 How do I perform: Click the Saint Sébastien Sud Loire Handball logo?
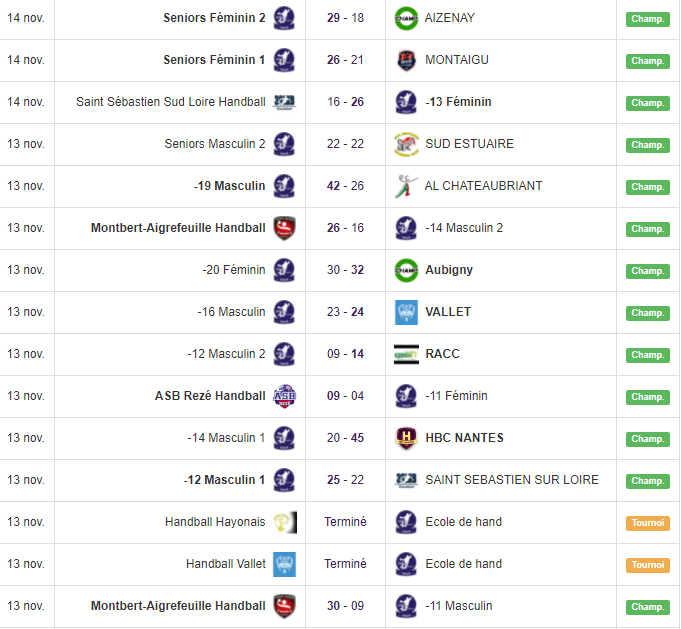(x=284, y=102)
